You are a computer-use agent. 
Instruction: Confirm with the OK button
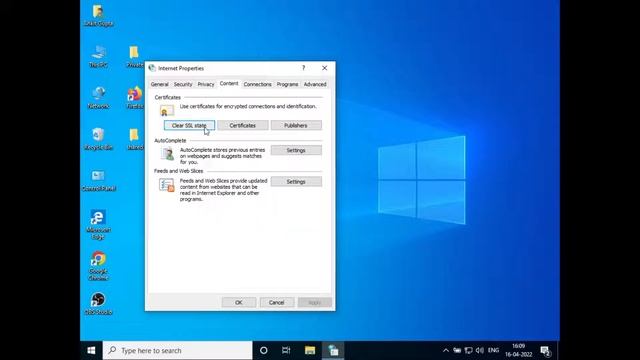[239, 302]
